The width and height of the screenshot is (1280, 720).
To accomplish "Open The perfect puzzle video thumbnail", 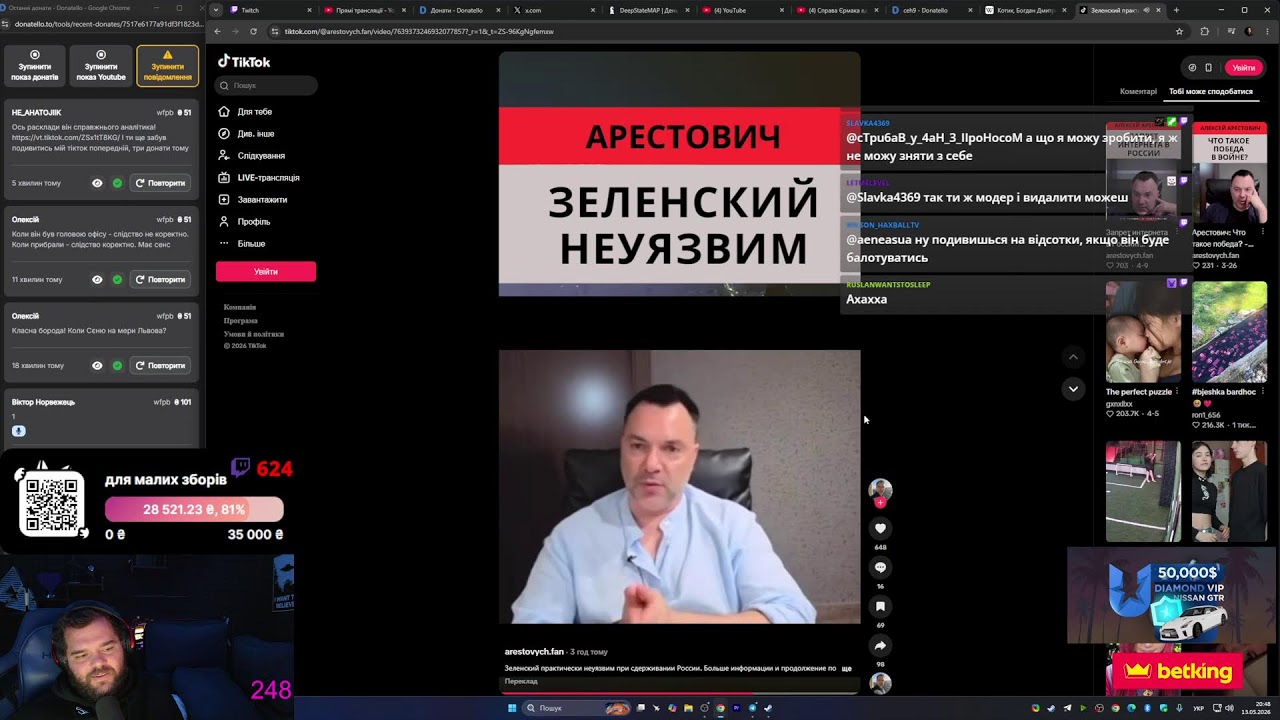I will (1143, 332).
